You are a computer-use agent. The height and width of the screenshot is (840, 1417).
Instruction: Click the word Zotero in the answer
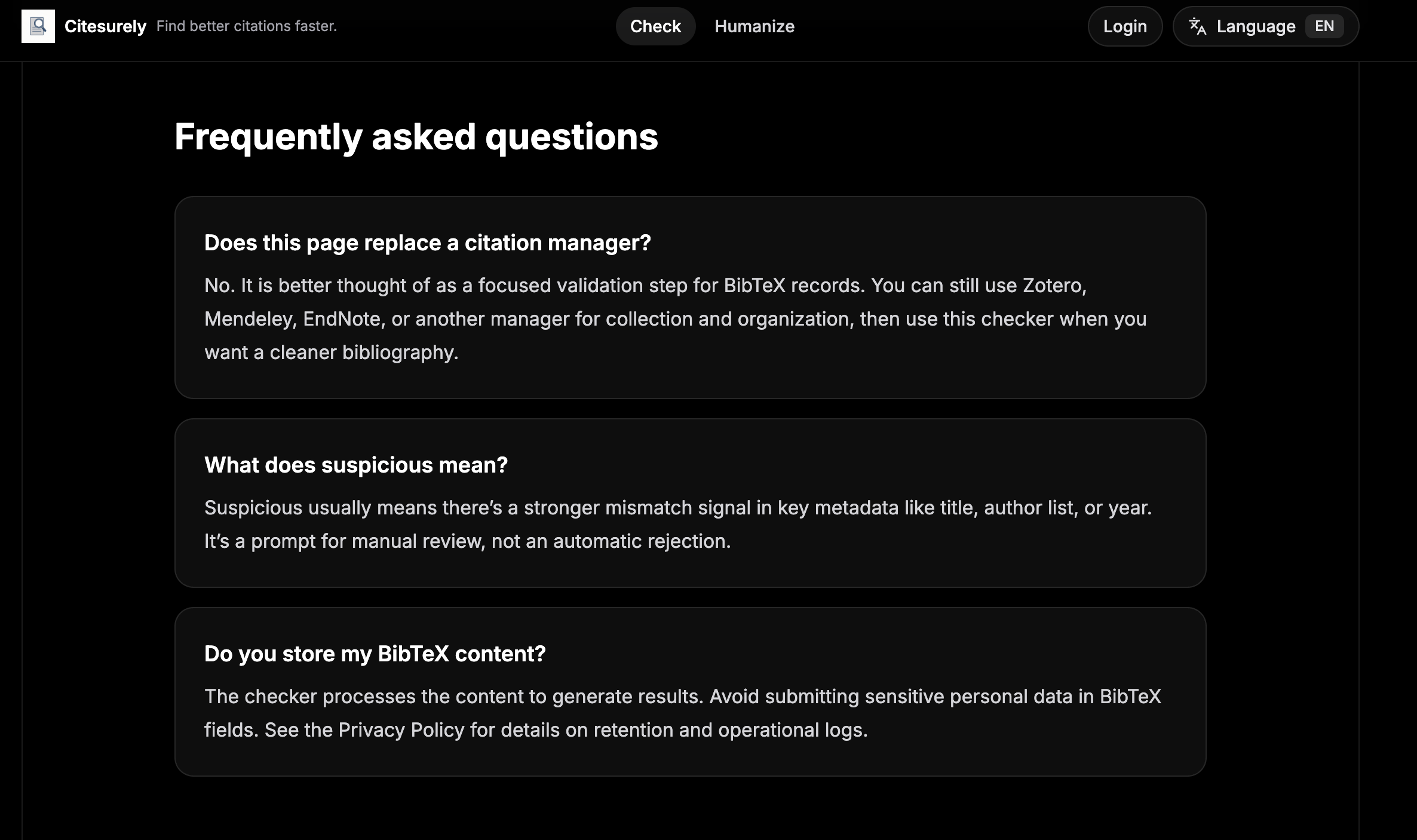1053,286
